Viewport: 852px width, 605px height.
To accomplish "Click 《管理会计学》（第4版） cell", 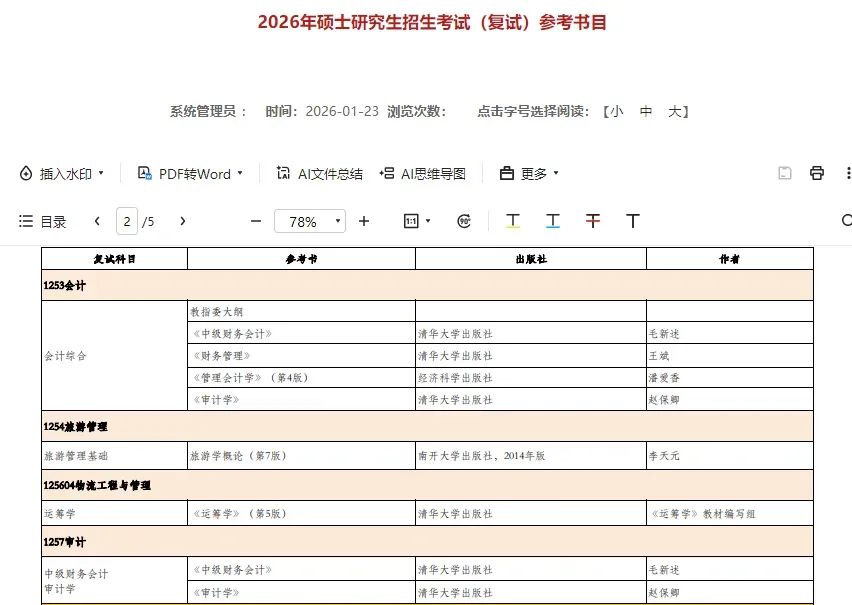I will click(x=302, y=377).
